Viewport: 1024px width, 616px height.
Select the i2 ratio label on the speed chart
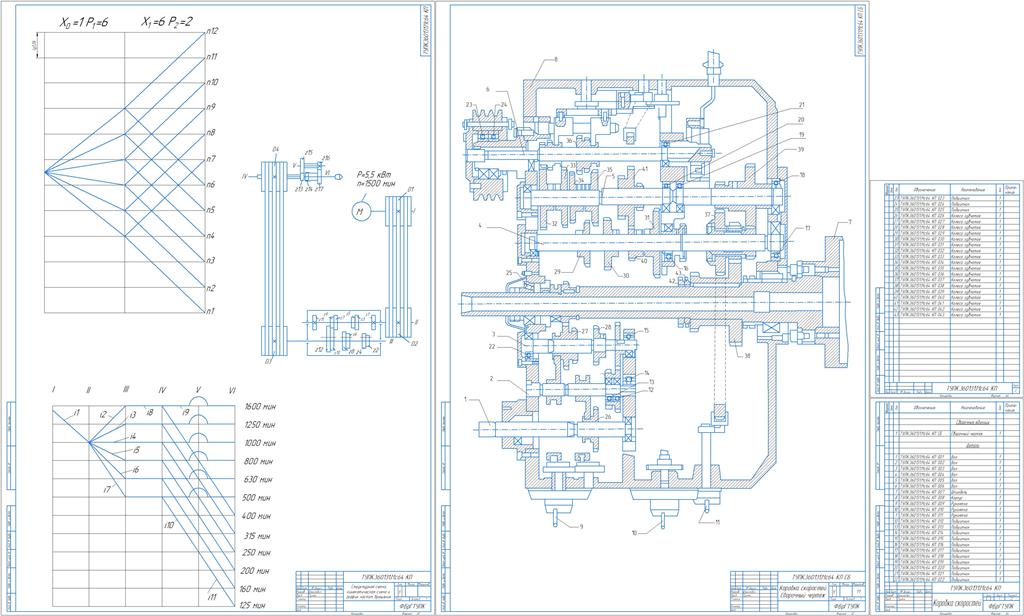[x=103, y=415]
